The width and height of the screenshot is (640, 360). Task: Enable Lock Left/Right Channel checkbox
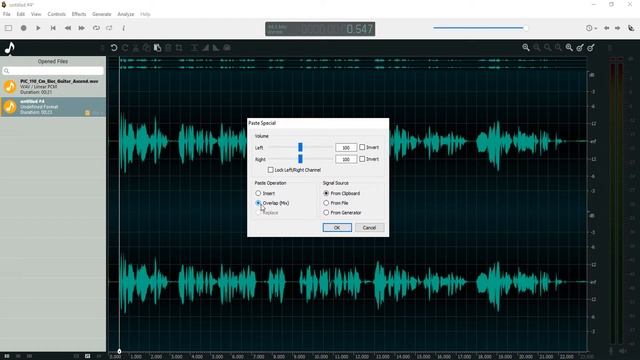click(271, 170)
